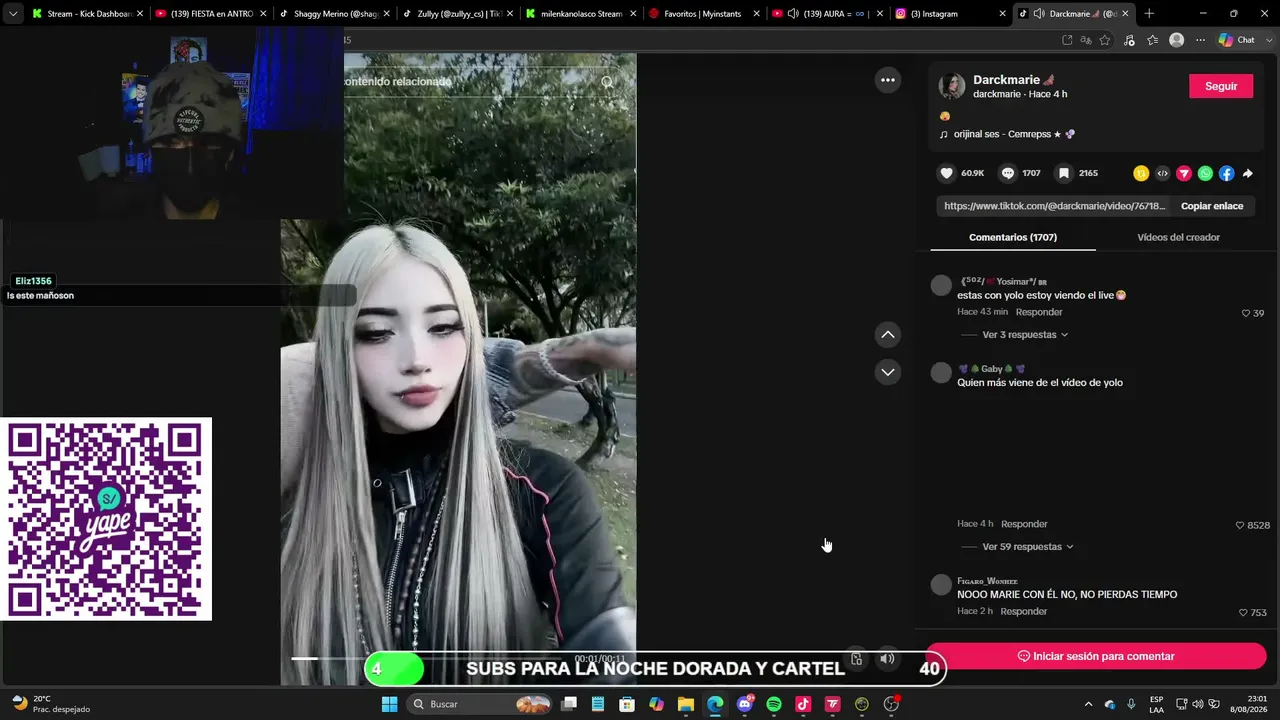Reply to Yosimar's comment with Responder
The width and height of the screenshot is (1280, 720).
coord(1039,312)
